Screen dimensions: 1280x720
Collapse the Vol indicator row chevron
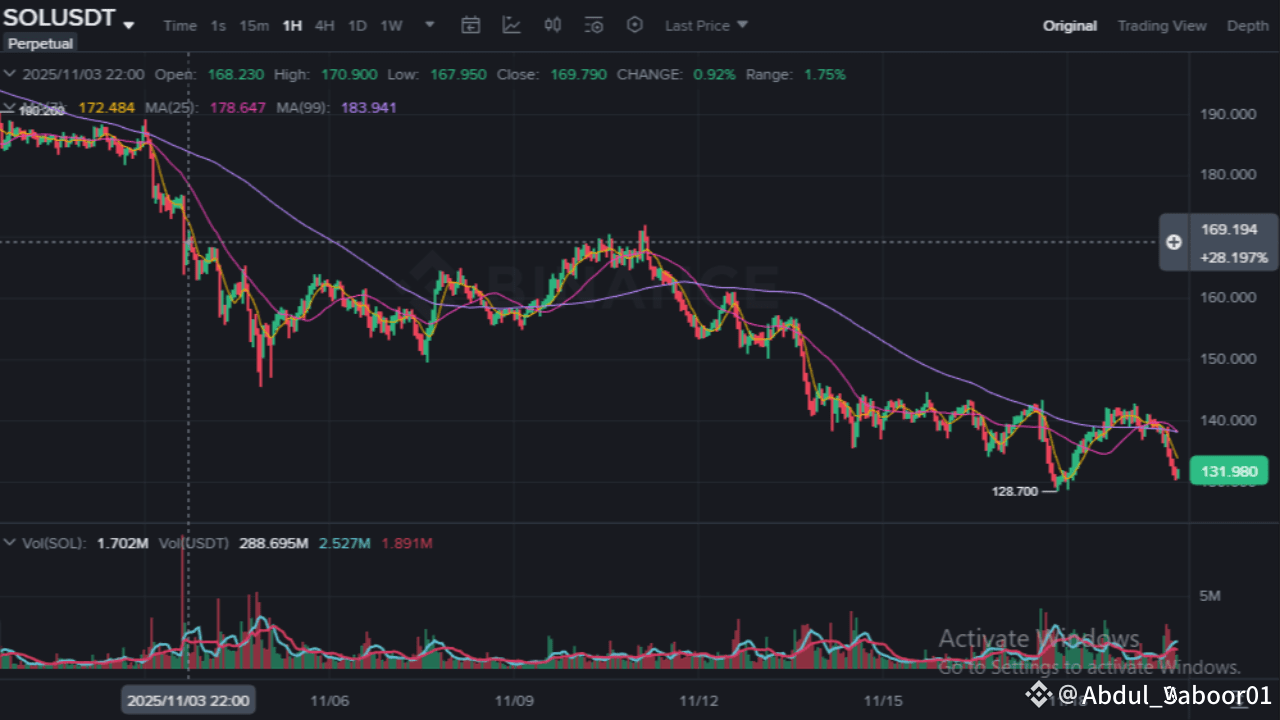10,543
